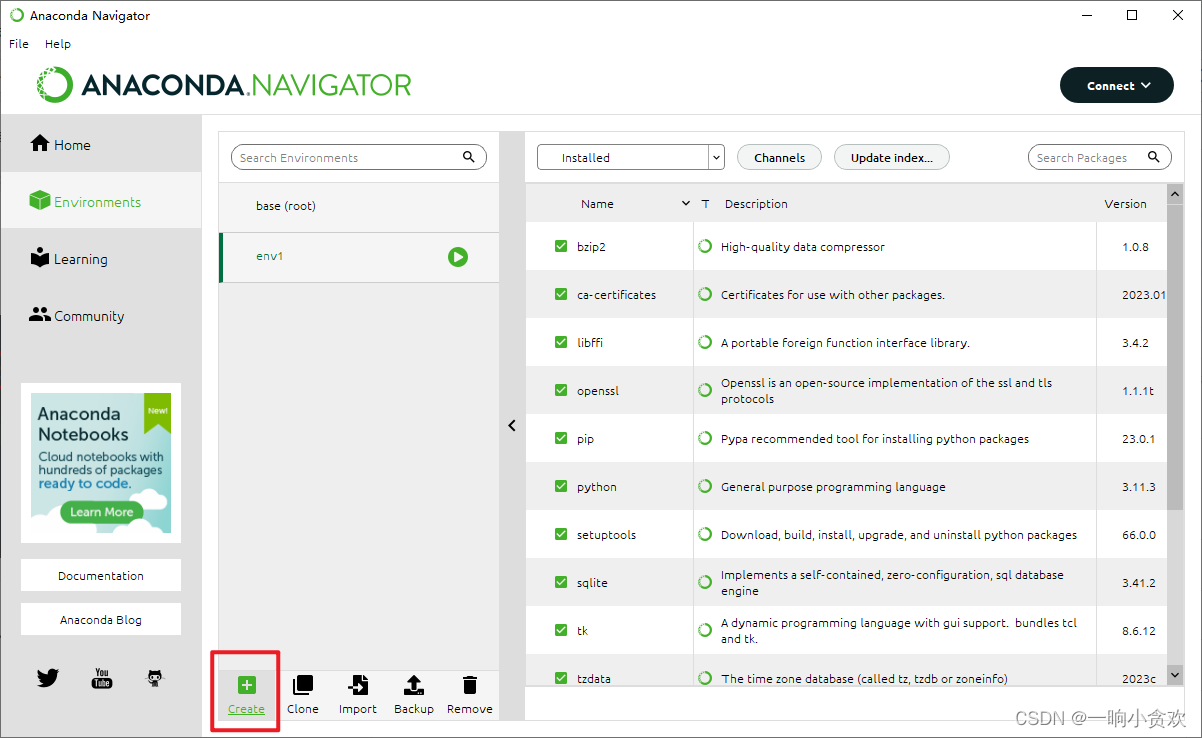1202x738 pixels.
Task: Select the env1 environment
Action: coord(359,257)
